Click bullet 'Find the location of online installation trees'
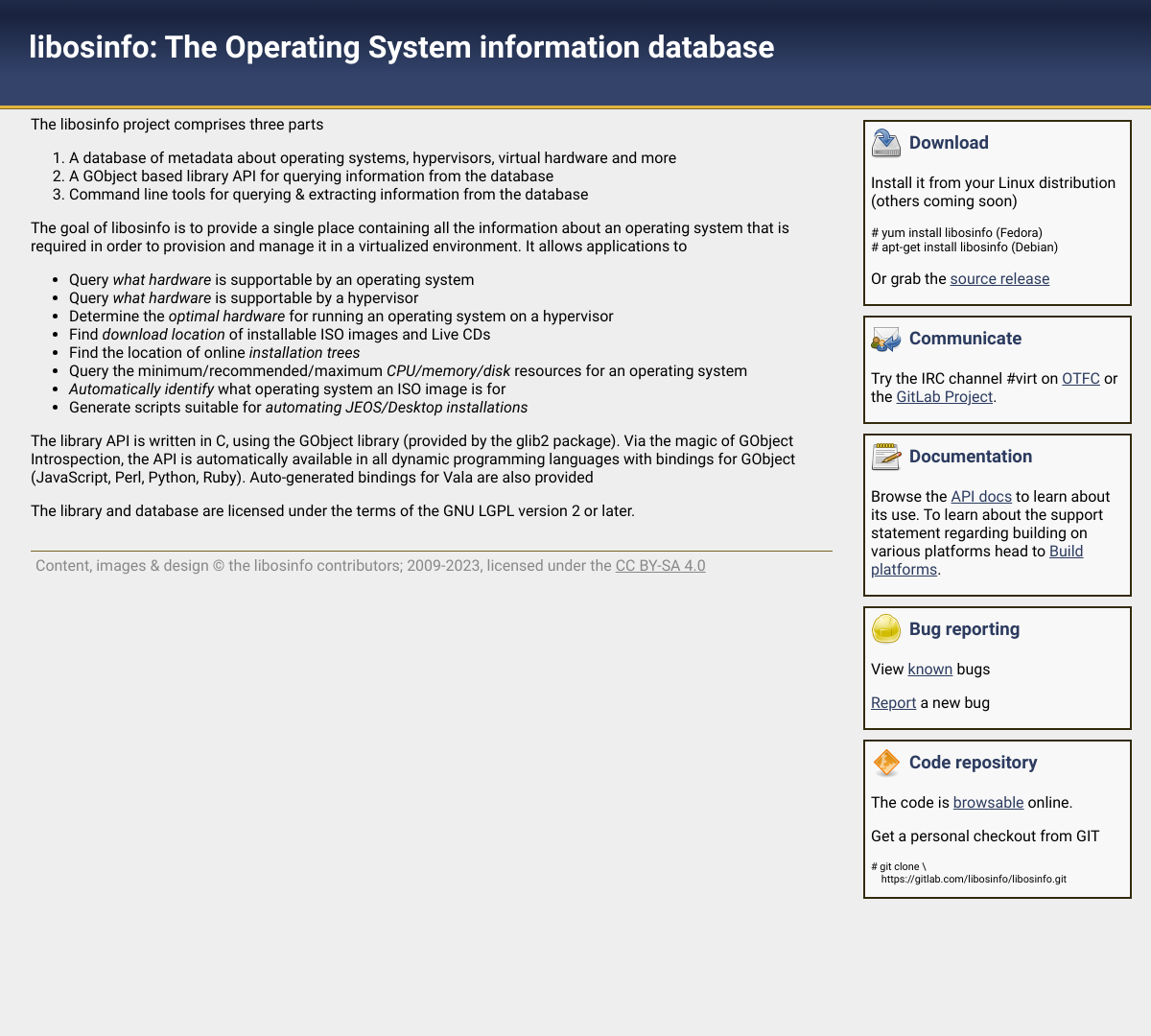 (214, 353)
